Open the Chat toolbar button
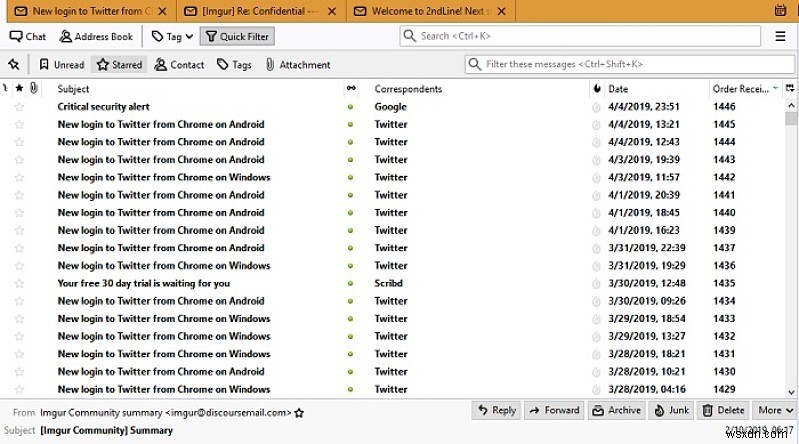 pos(28,36)
